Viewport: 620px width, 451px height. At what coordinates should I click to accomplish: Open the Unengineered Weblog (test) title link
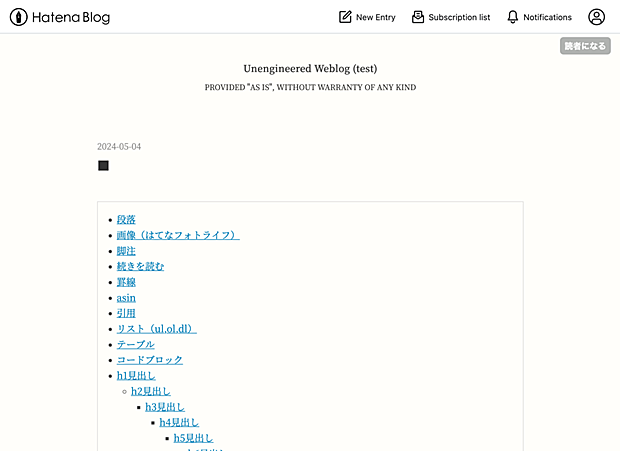310,69
